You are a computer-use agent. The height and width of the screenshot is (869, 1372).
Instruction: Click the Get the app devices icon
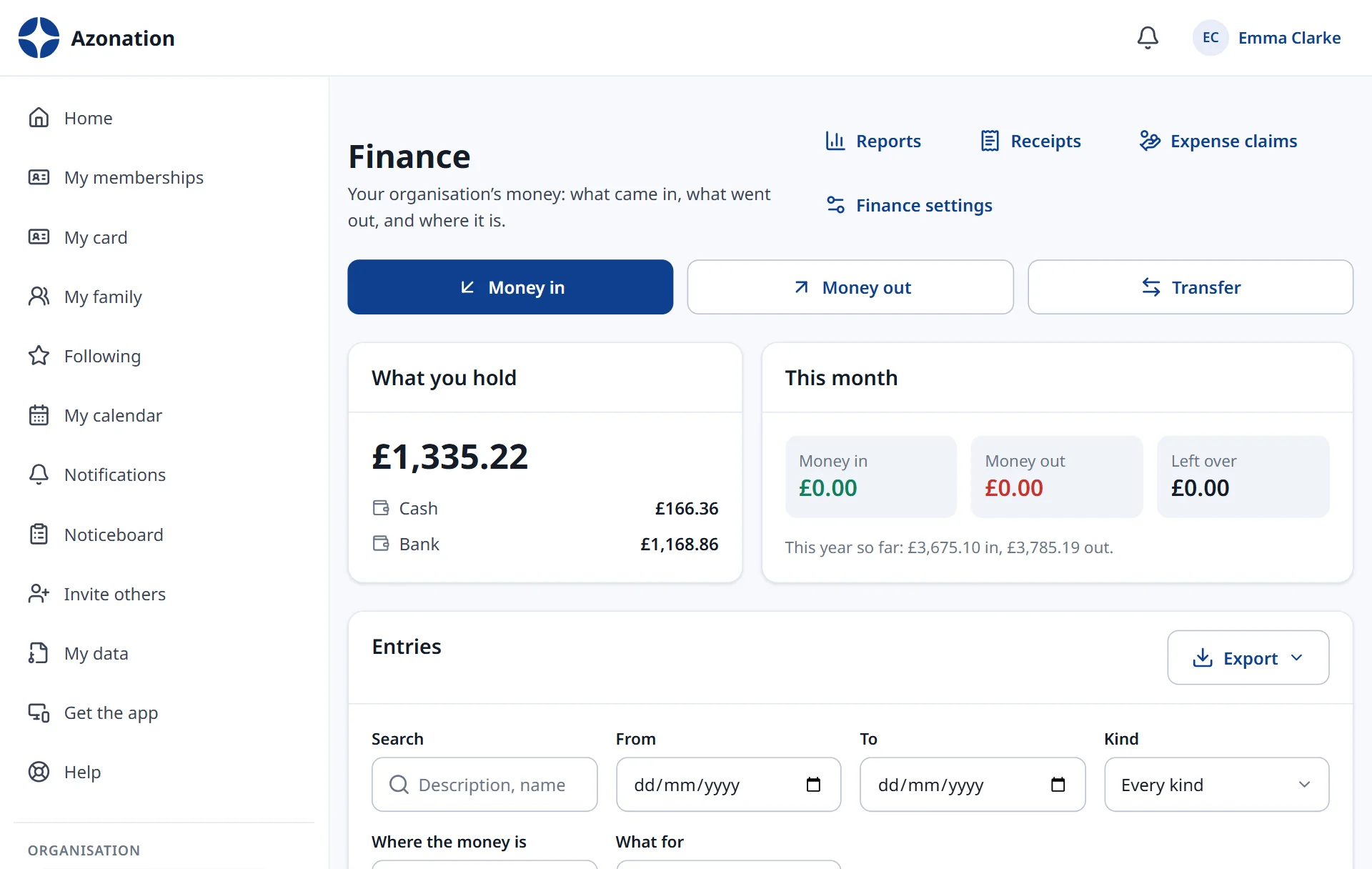[39, 712]
